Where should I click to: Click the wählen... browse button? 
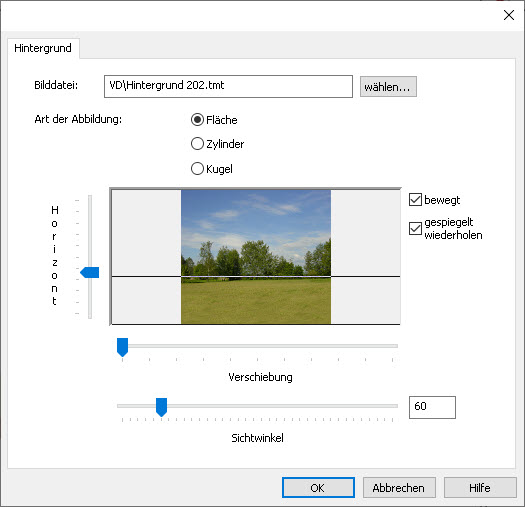coord(388,86)
